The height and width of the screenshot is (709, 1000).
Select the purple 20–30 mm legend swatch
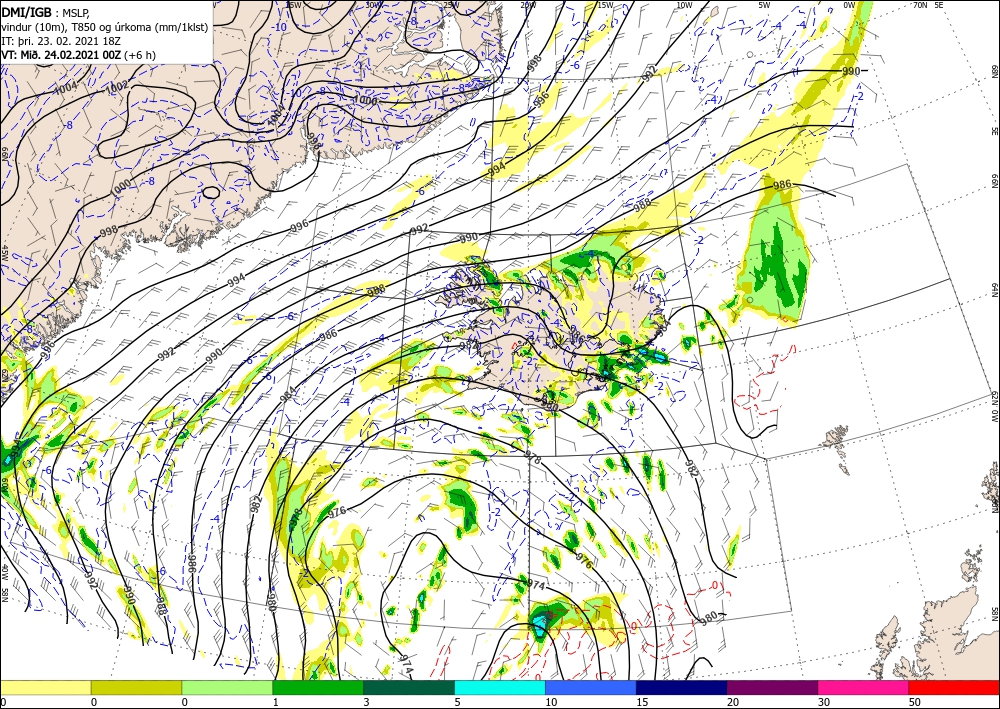pyautogui.click(x=772, y=687)
